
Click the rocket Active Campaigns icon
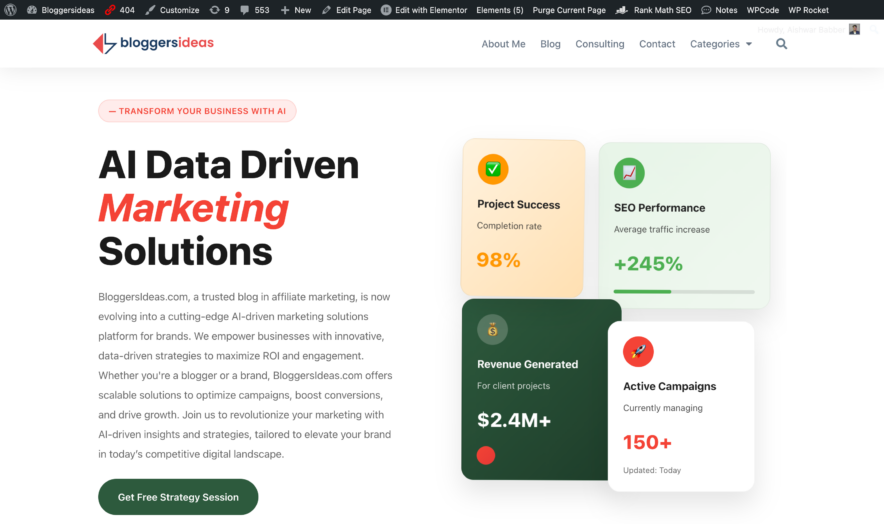(638, 351)
